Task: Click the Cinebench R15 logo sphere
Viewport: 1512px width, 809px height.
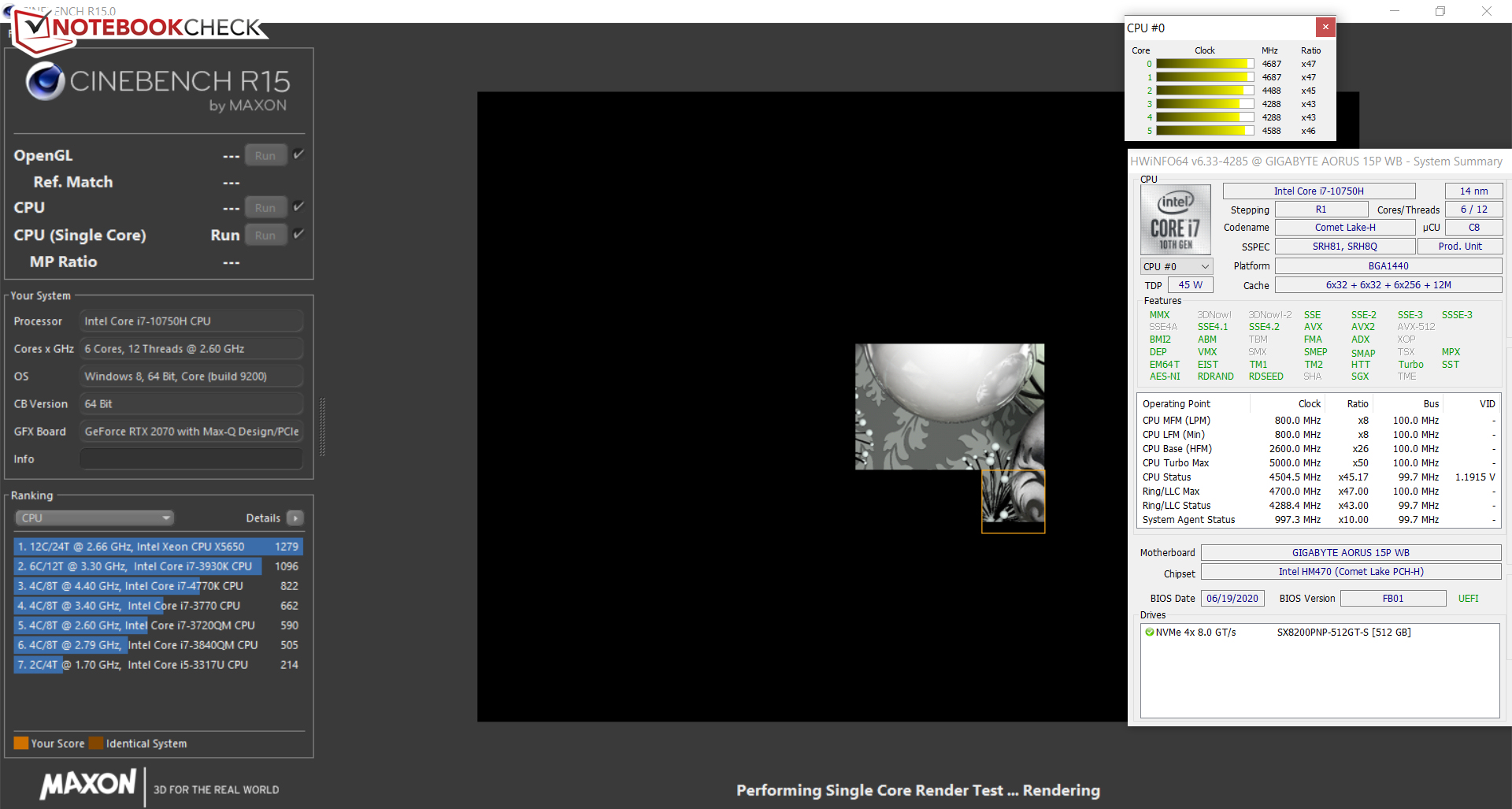Action: pyautogui.click(x=45, y=81)
